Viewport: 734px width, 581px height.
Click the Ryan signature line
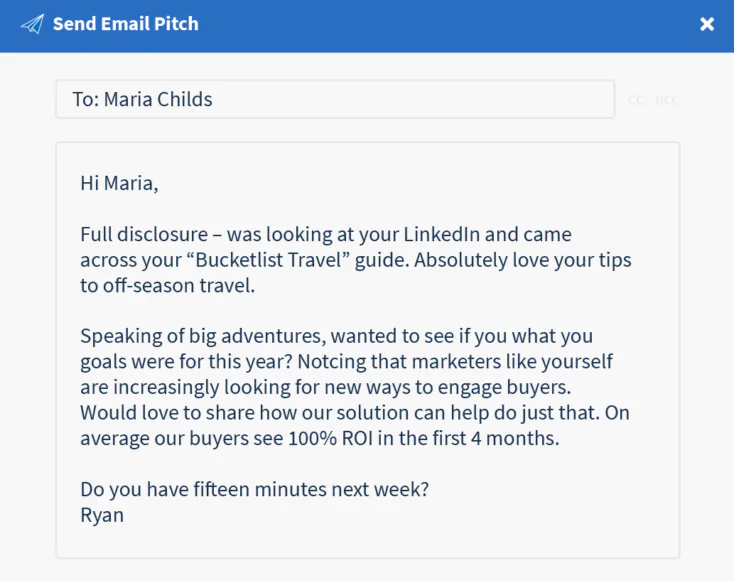pos(102,515)
